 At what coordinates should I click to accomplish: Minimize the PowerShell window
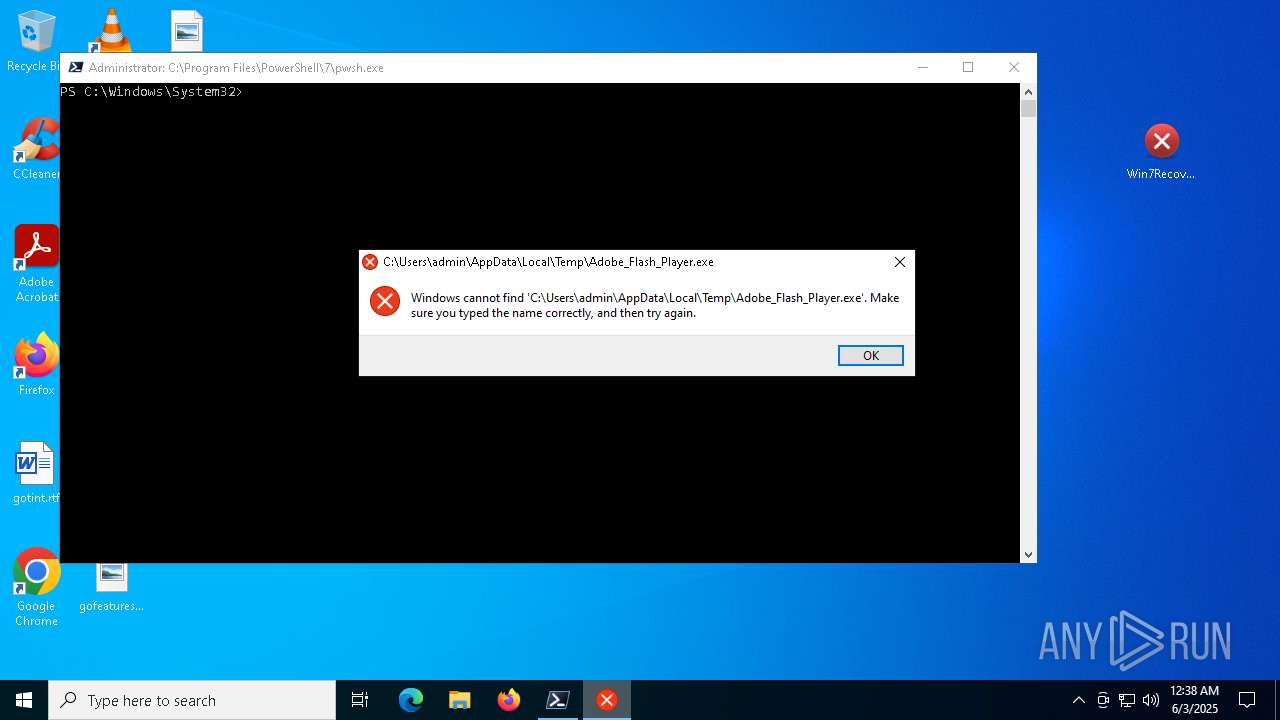point(922,67)
